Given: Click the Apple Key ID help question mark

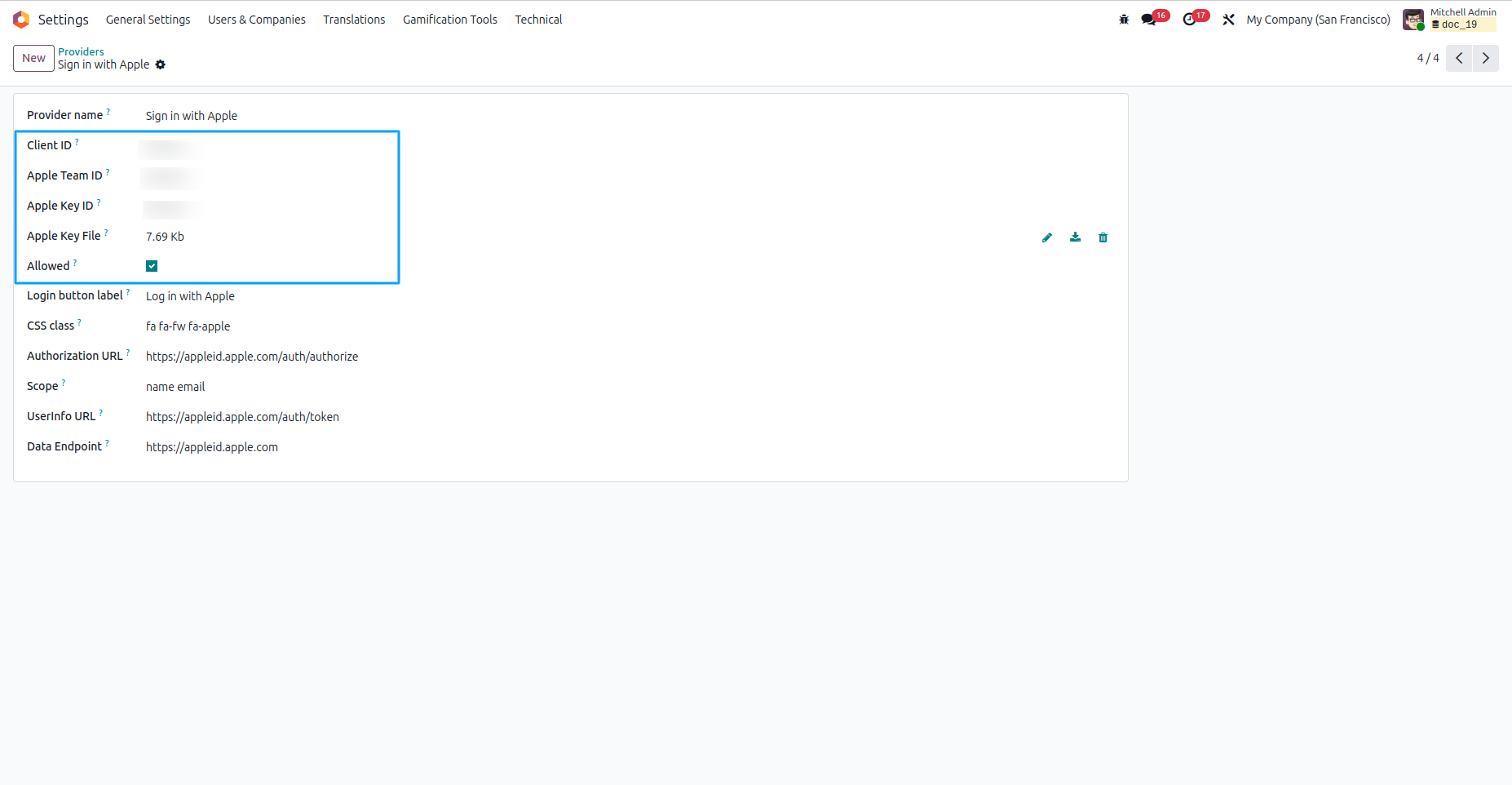Looking at the screenshot, I should point(99,202).
